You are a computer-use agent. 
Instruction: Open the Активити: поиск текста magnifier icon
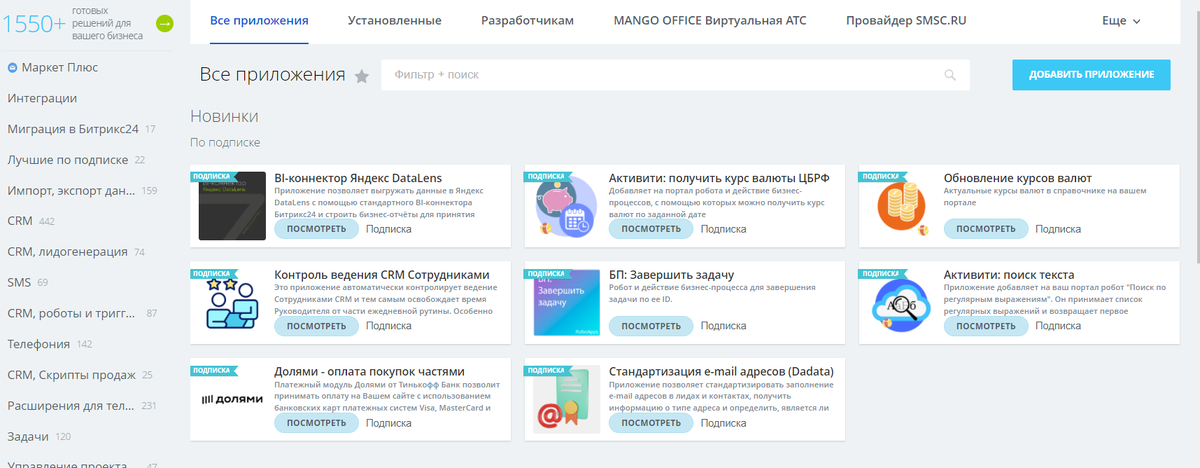902,303
